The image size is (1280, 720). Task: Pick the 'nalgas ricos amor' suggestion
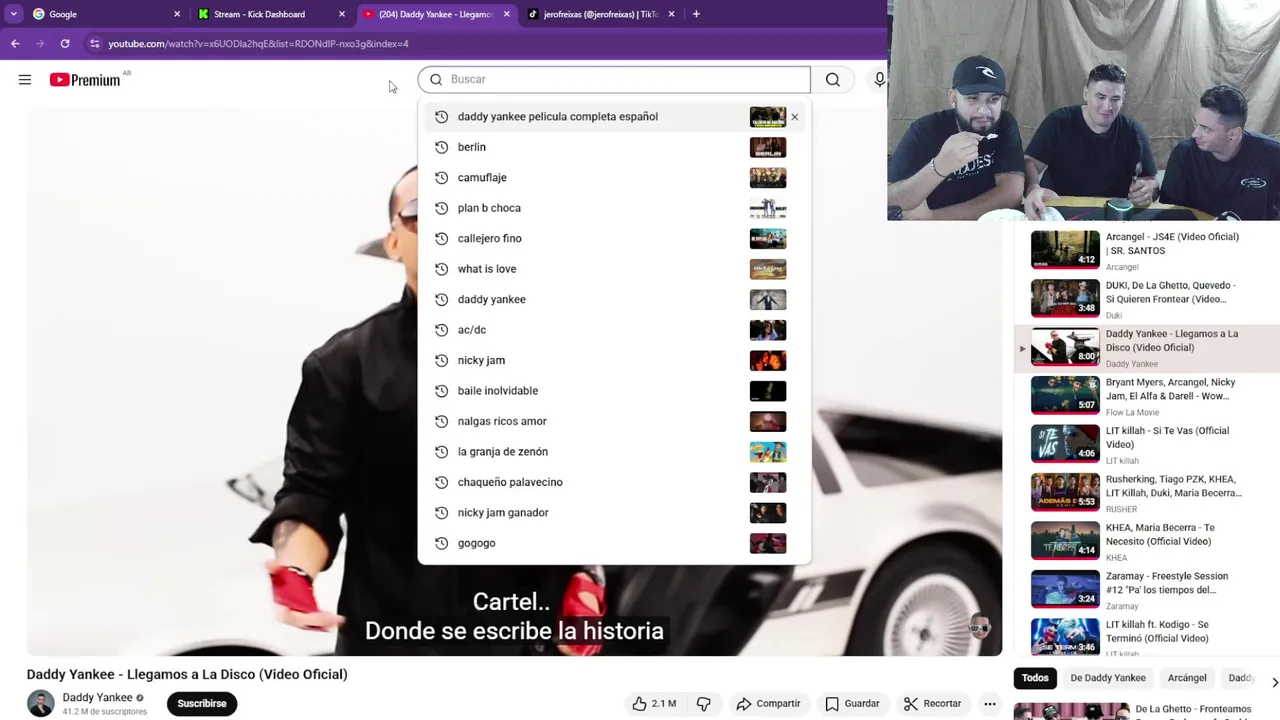(614, 421)
